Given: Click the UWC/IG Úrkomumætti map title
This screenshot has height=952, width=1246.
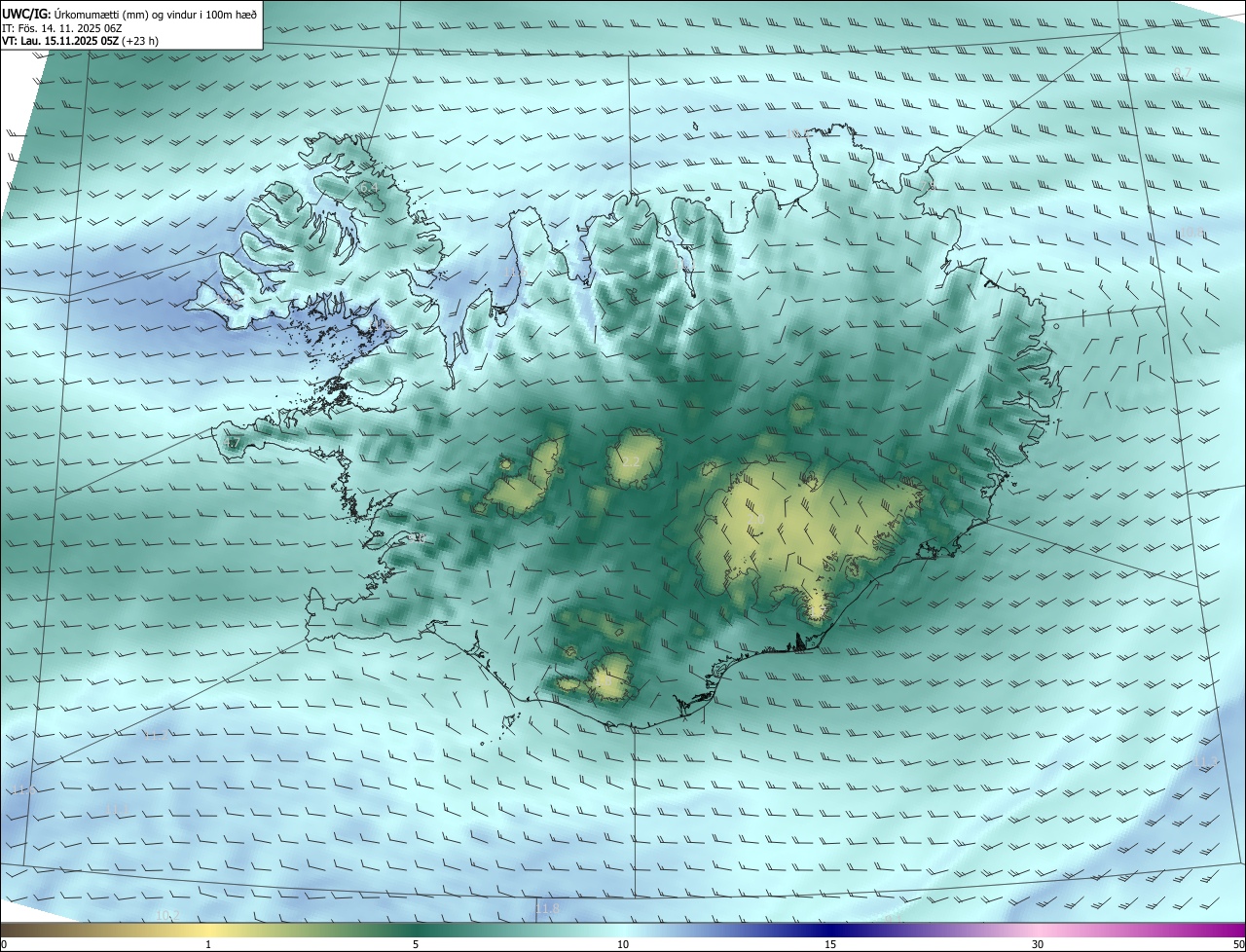Looking at the screenshot, I should pos(129,14).
